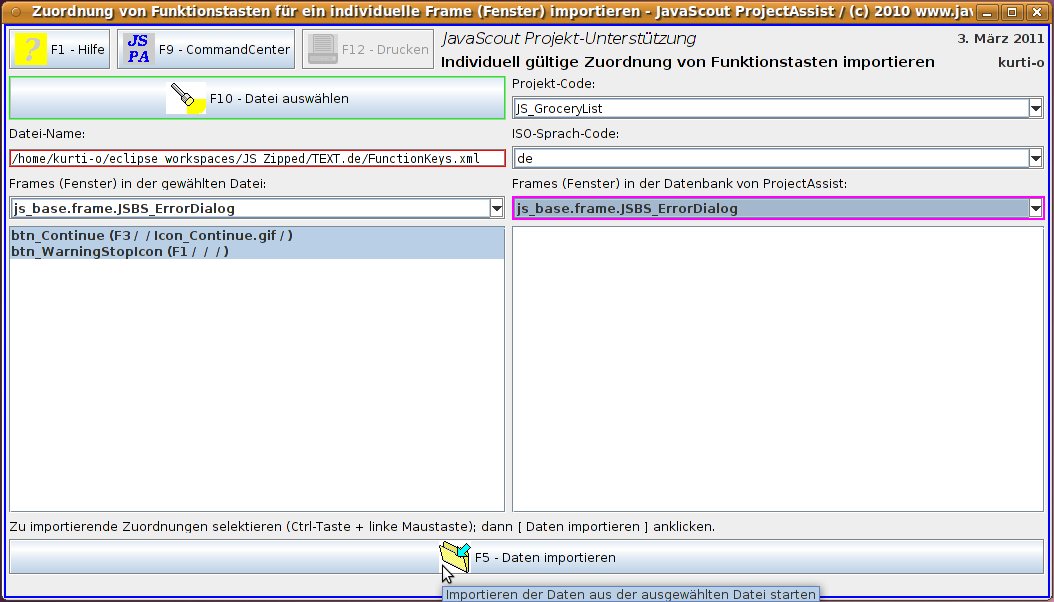Open the Projekt-Code dropdown
Screen dimensions: 1054x602
click(x=1035, y=108)
